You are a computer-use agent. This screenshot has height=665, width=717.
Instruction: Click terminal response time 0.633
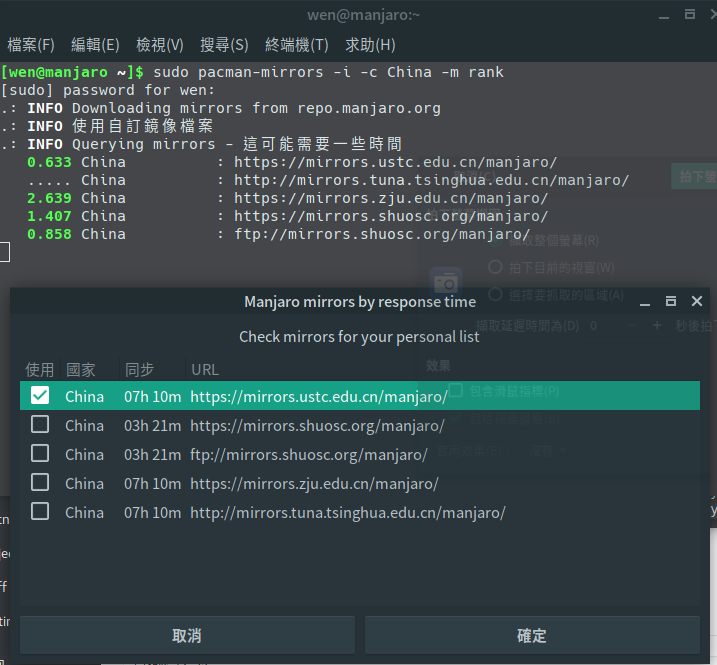pos(49,162)
